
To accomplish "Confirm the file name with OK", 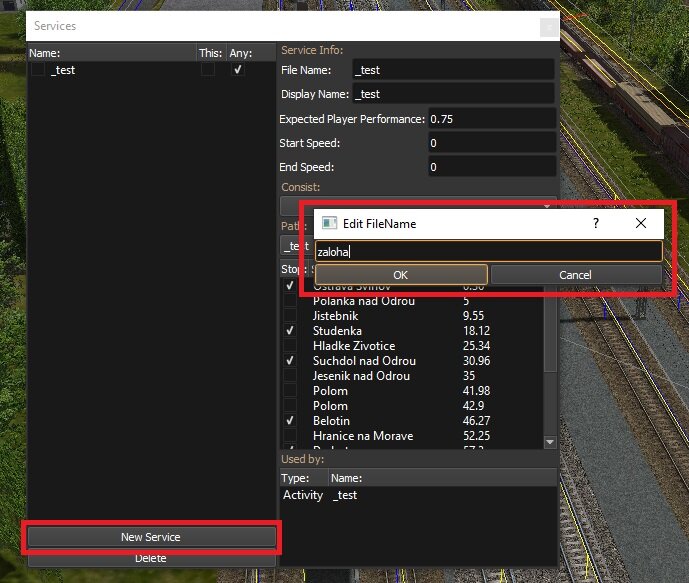I will coord(400,275).
